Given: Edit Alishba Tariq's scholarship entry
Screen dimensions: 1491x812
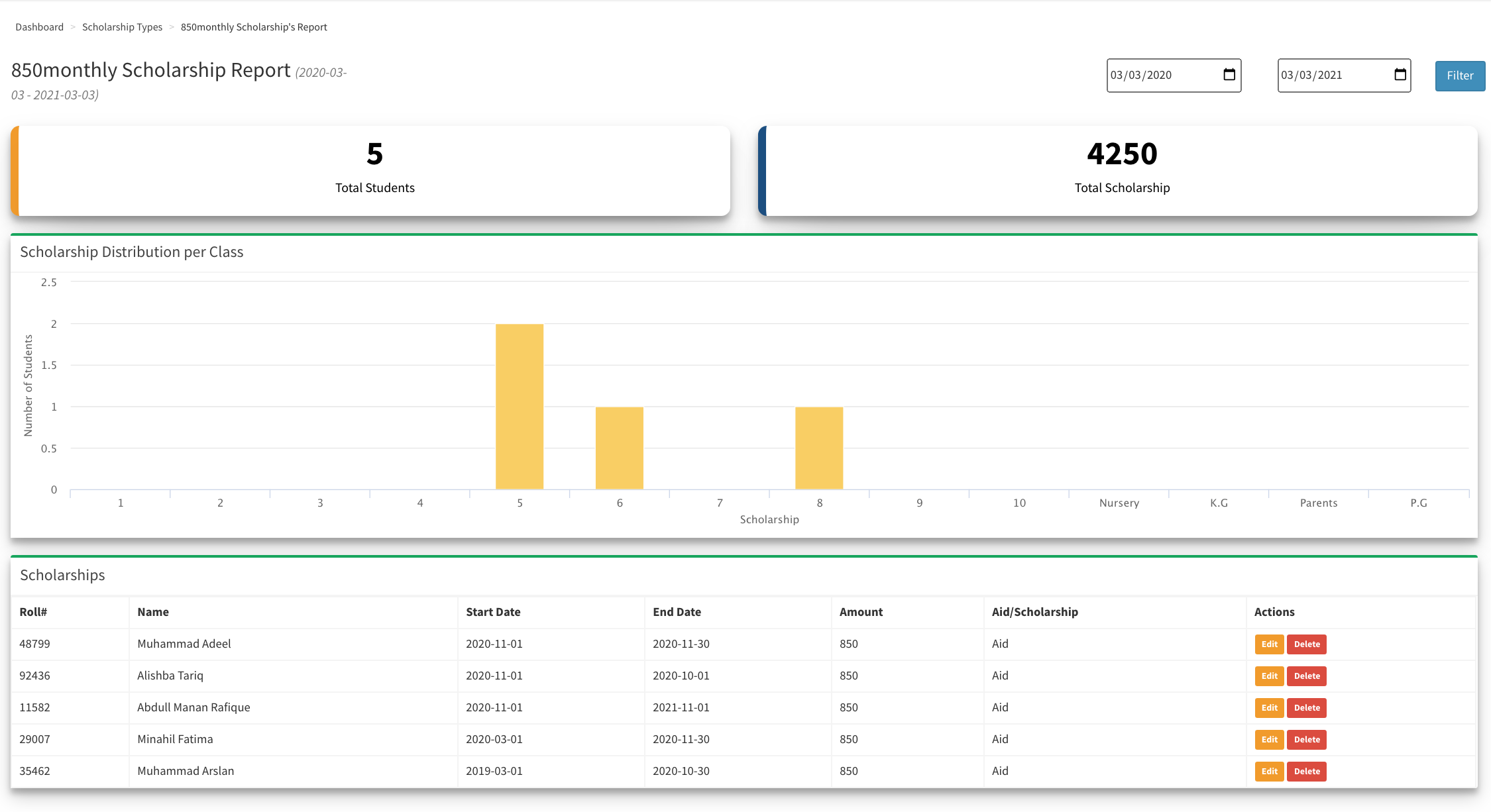Looking at the screenshot, I should tap(1268, 676).
